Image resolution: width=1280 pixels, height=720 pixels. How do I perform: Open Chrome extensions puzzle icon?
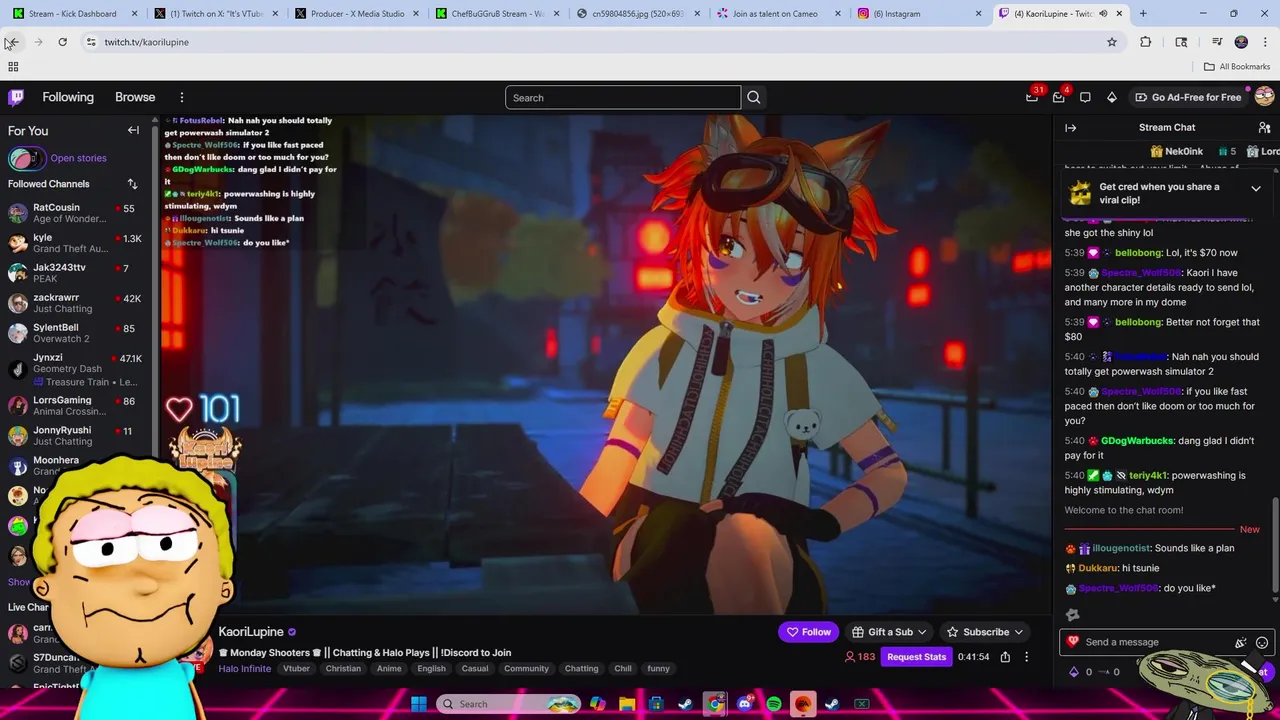(1145, 42)
